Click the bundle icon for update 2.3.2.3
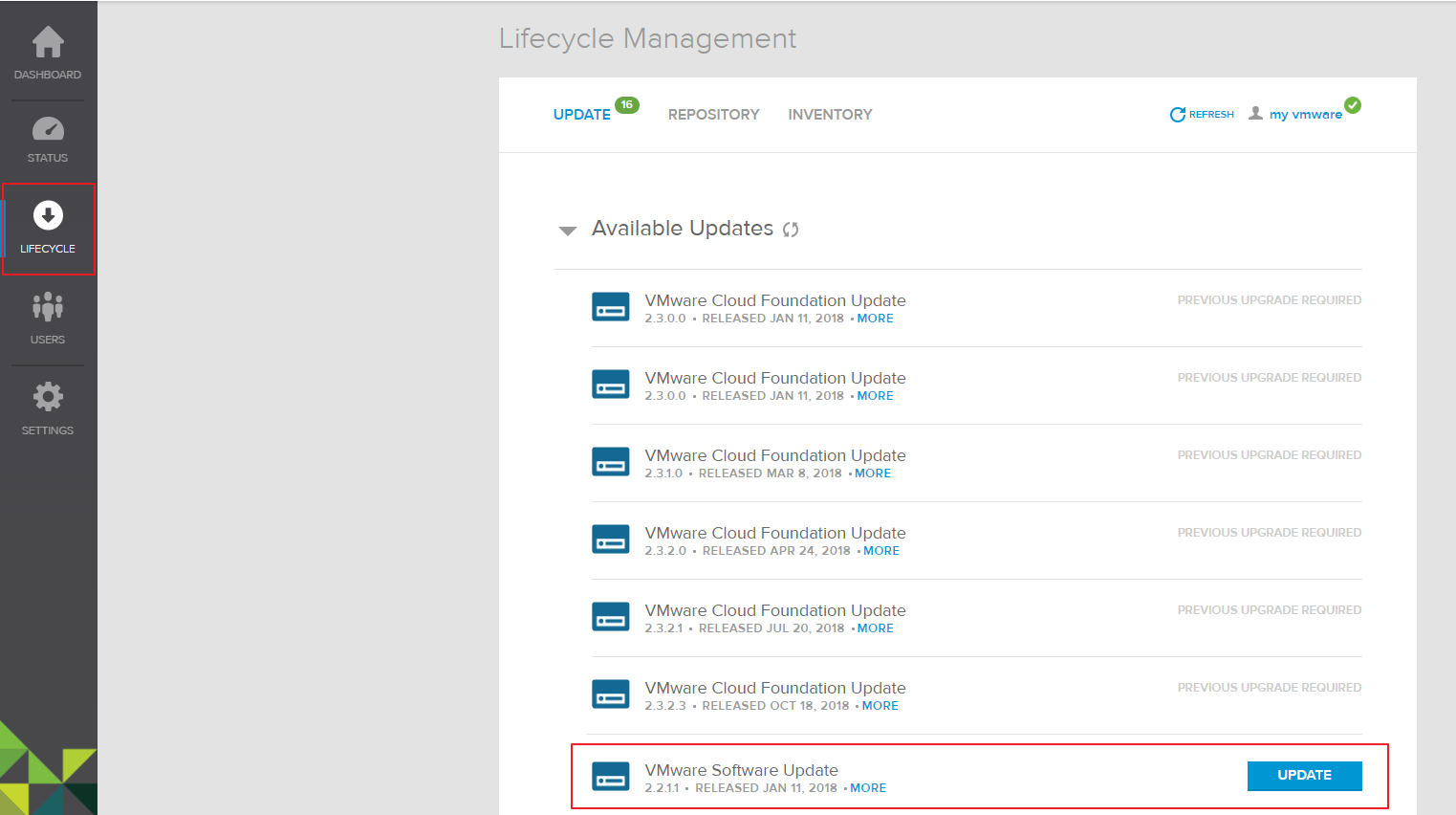 (x=610, y=694)
